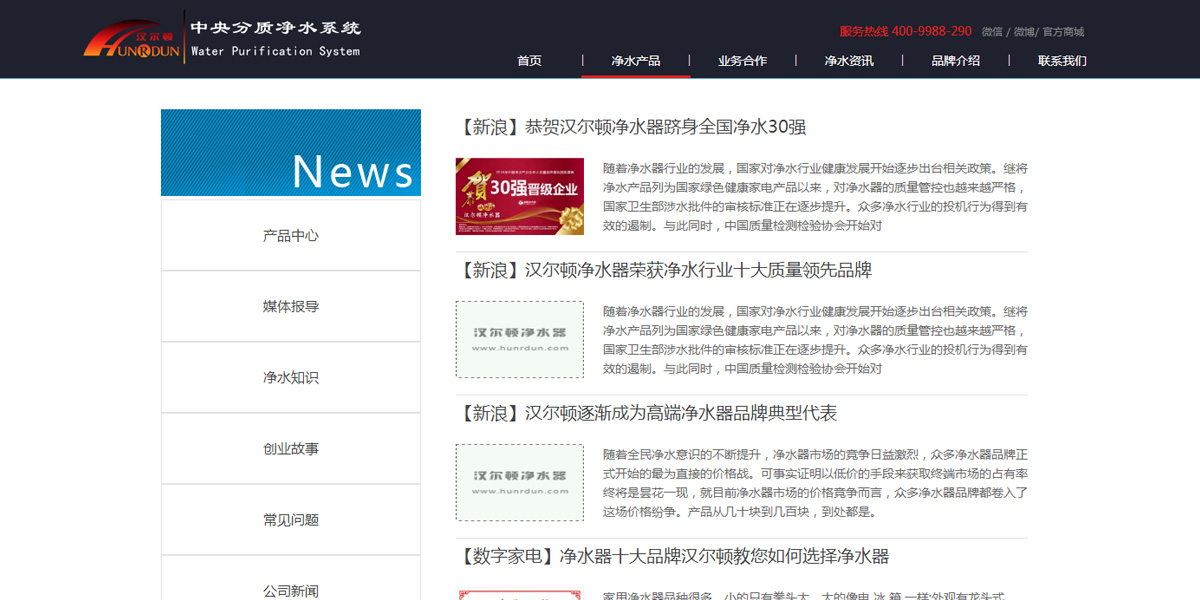Go to 业务合作 in the navigation bar
Screen dimensions: 1200x600
pos(742,61)
